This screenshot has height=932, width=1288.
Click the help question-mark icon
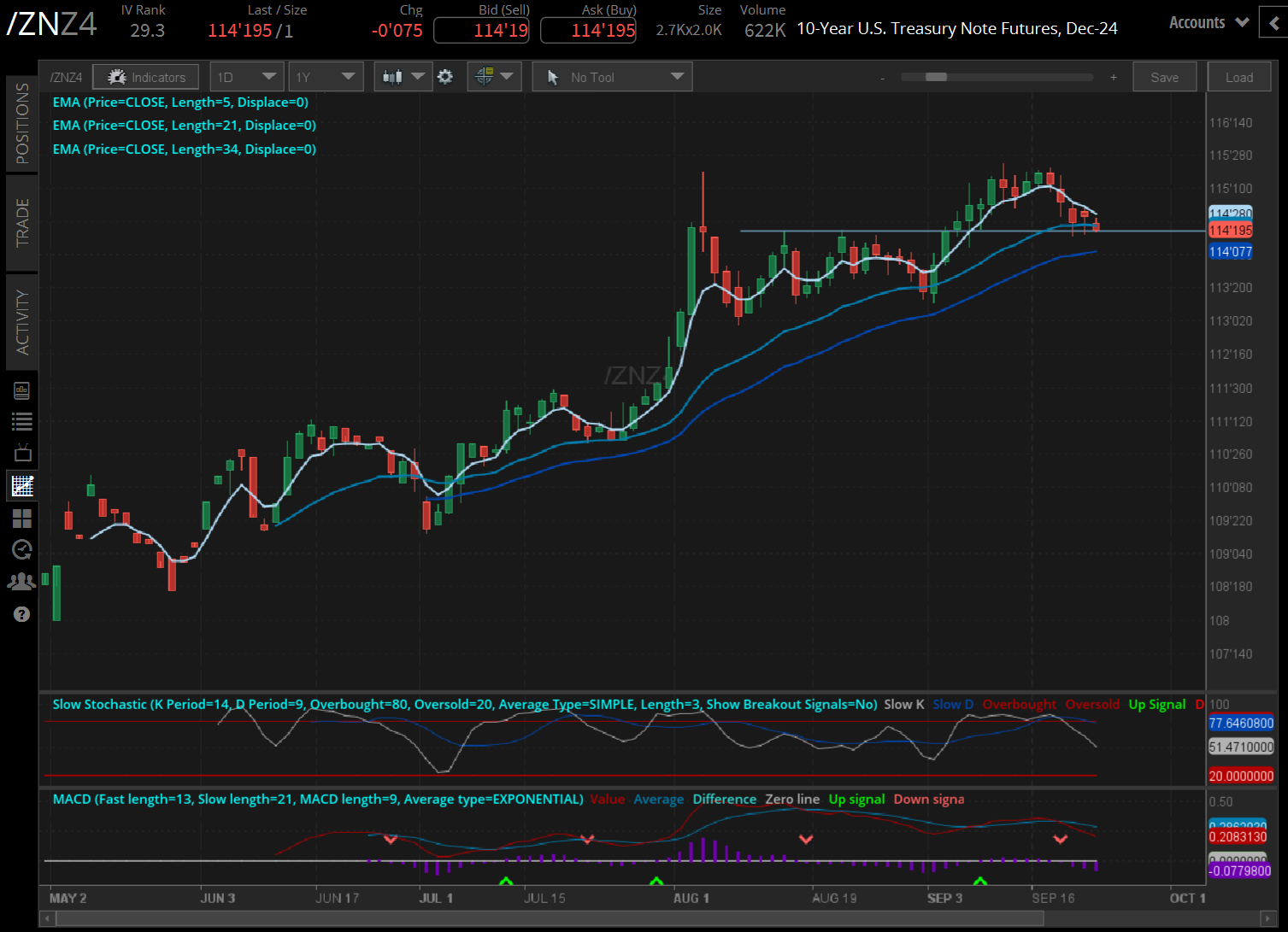(22, 613)
